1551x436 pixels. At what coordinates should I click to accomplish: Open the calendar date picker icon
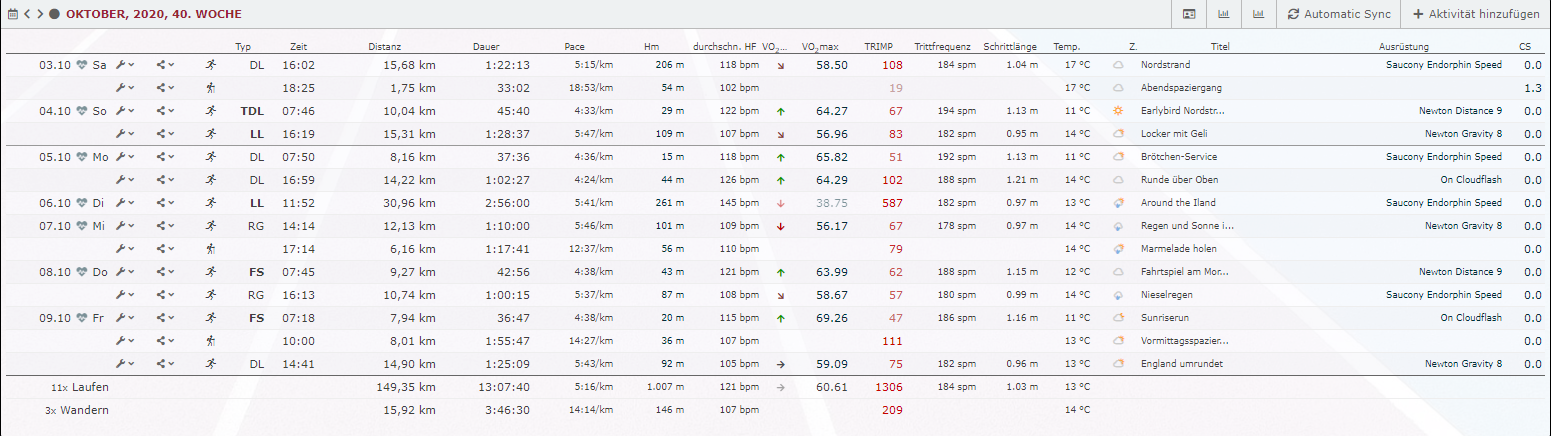(x=12, y=15)
